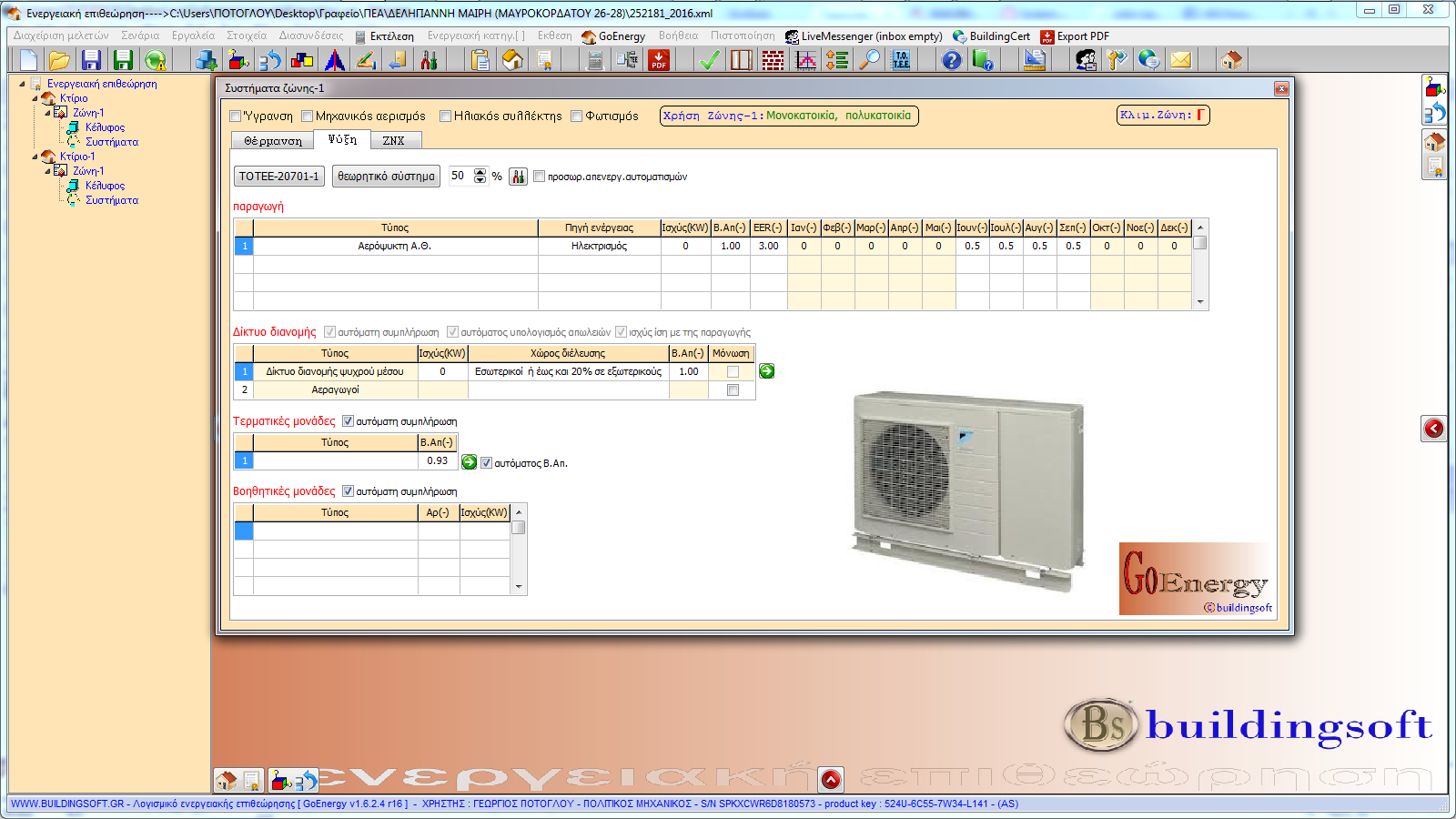
Task: Click the red PDF export toolbar icon
Action: [658, 60]
